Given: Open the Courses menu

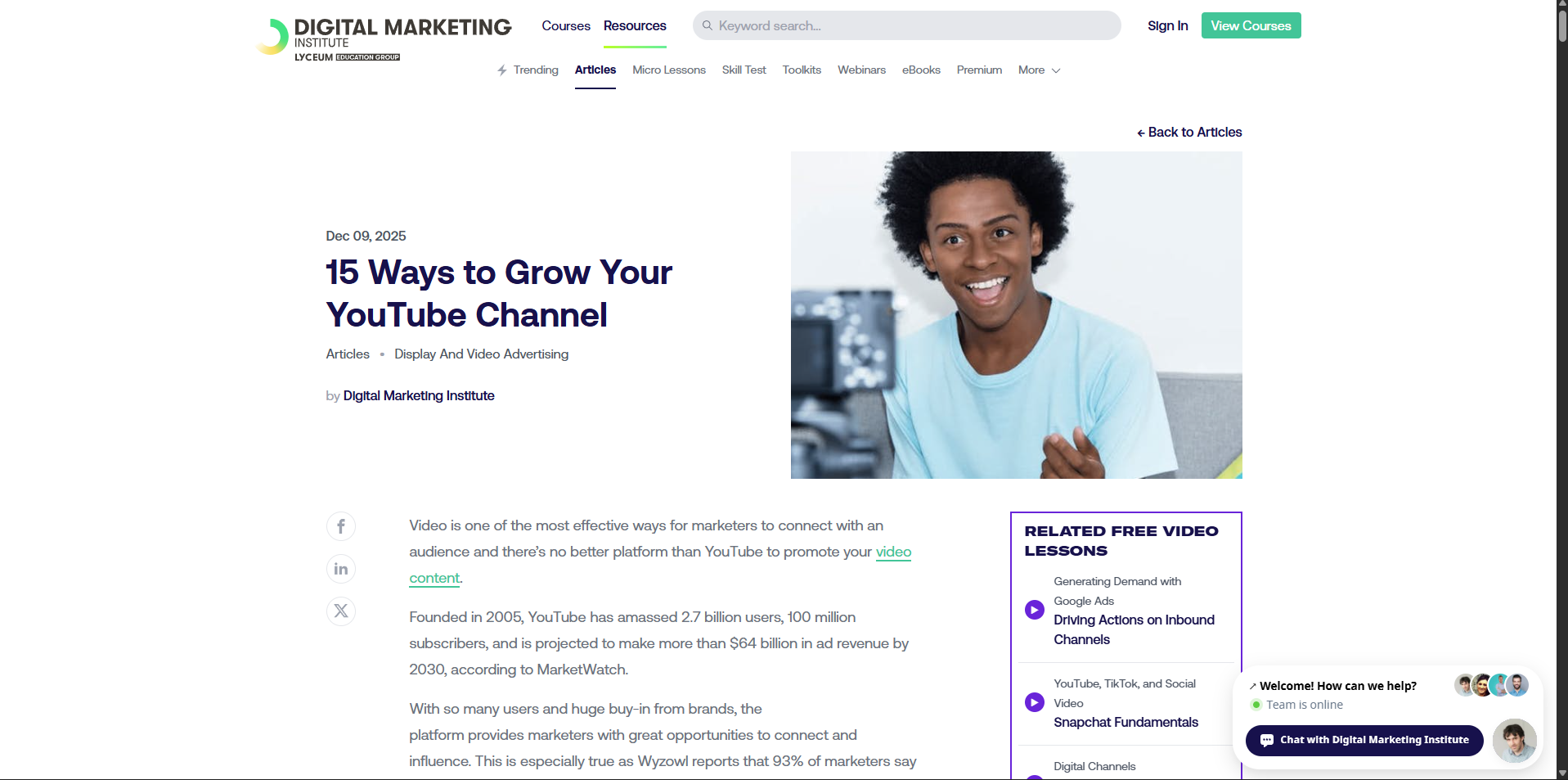Looking at the screenshot, I should 565,26.
